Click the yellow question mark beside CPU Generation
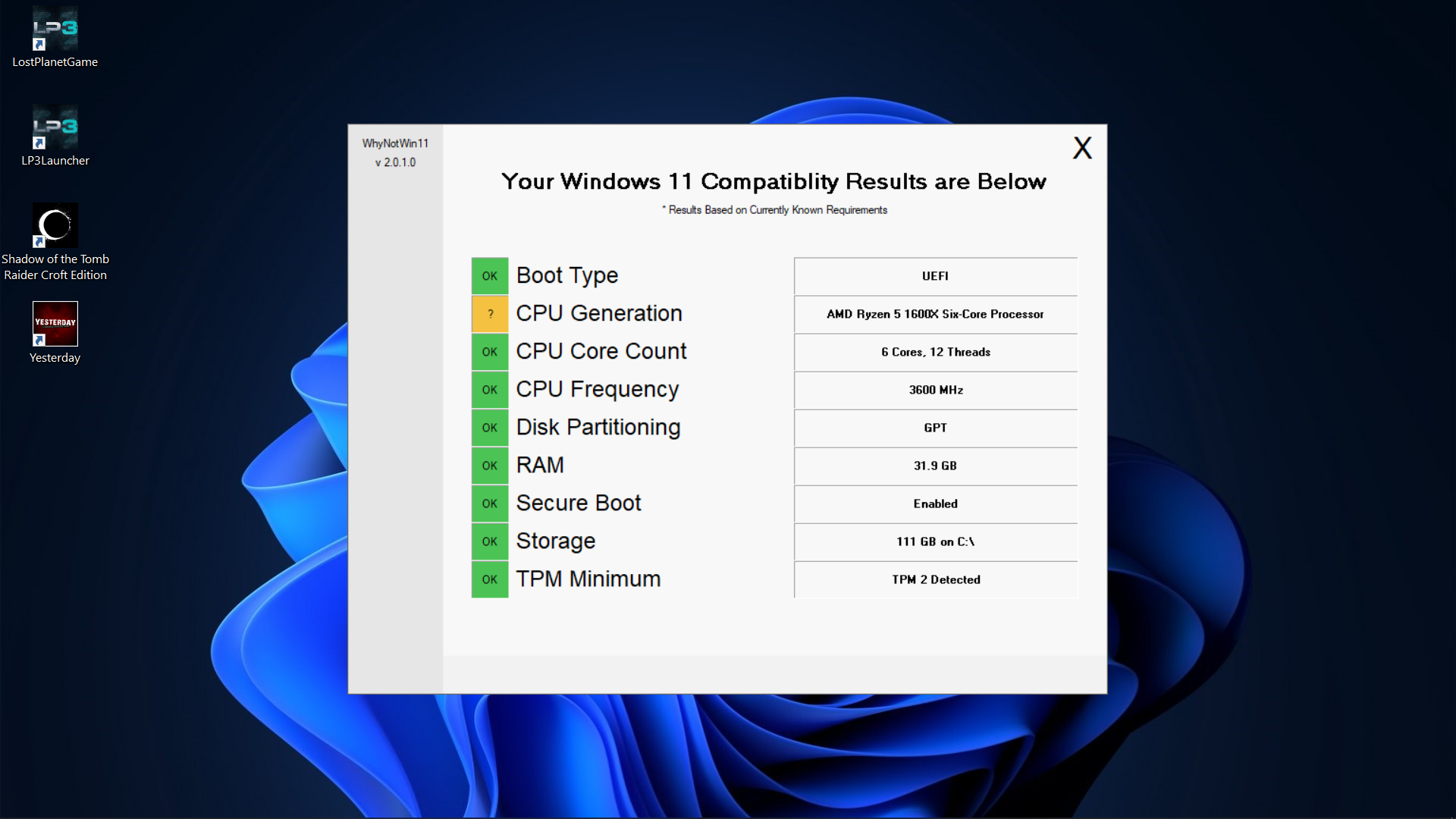Image resolution: width=1456 pixels, height=819 pixels. tap(489, 313)
